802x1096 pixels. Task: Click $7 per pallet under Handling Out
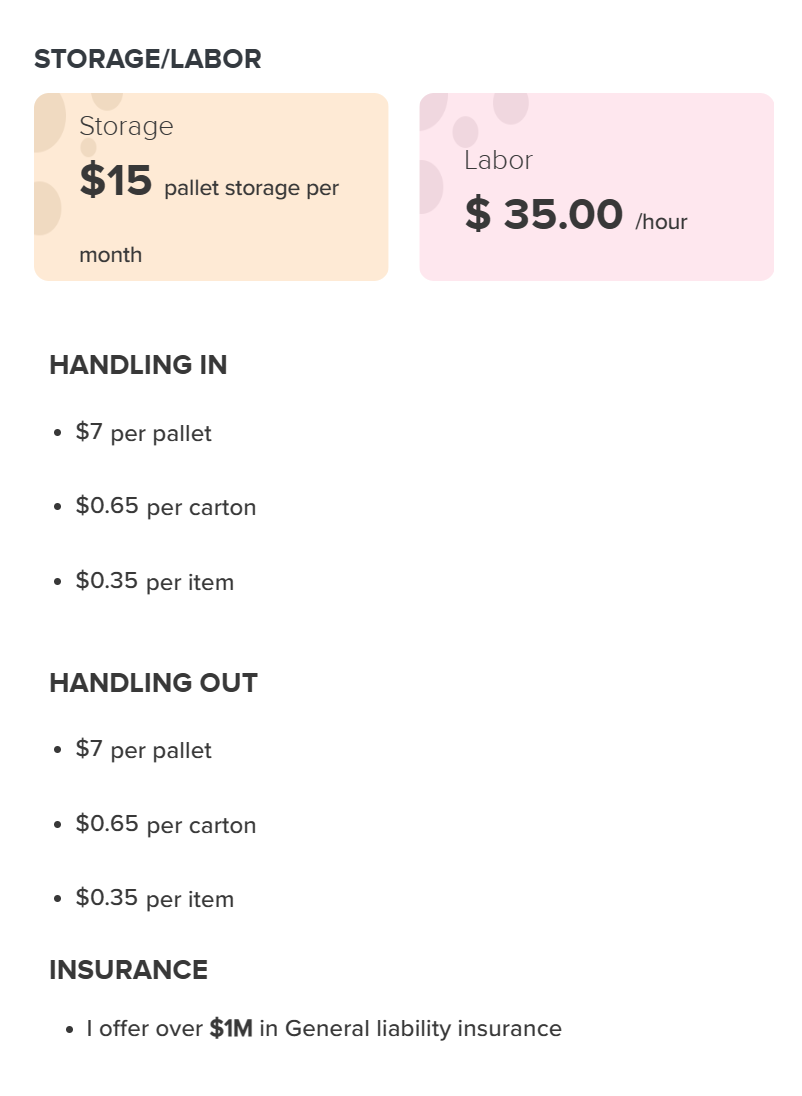[143, 750]
